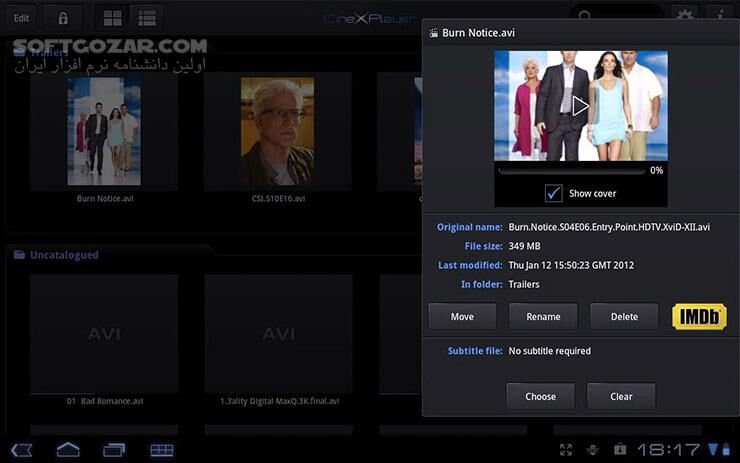Open the 01 Bad Romance.avi item

[x=104, y=334]
